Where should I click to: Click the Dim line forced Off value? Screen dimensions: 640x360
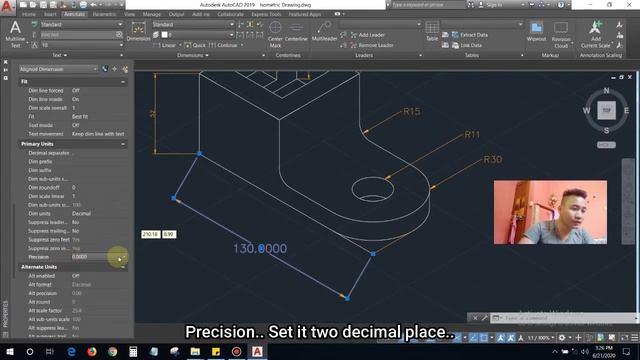pyautogui.click(x=76, y=91)
